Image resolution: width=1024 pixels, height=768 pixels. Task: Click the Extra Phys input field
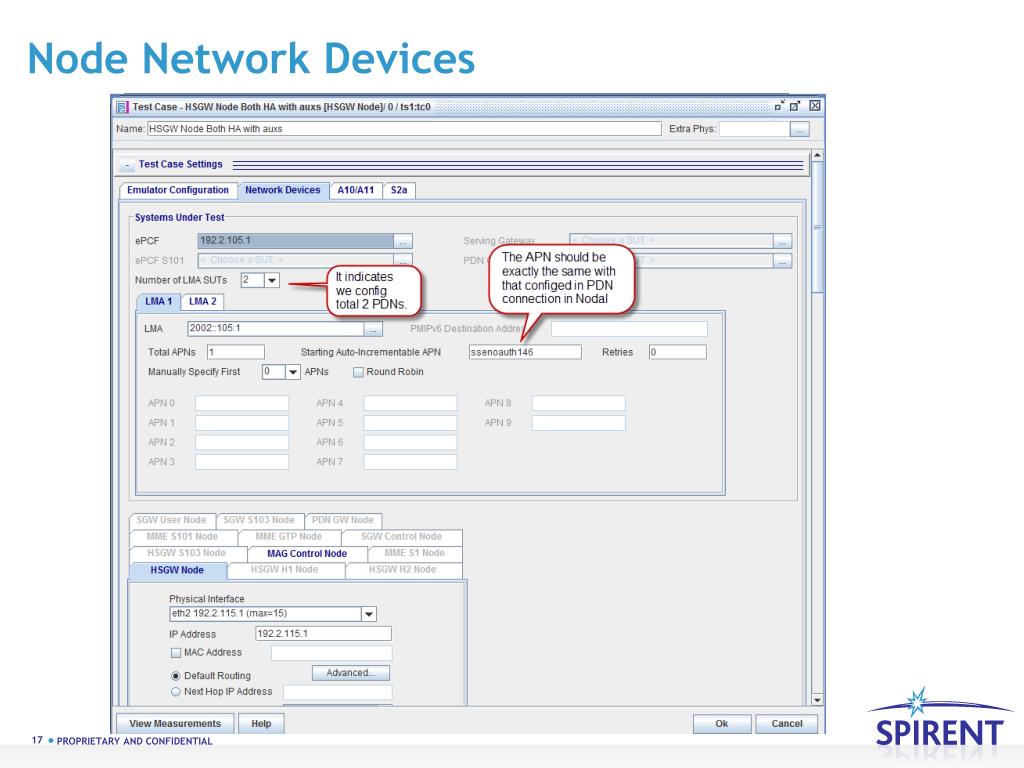755,129
